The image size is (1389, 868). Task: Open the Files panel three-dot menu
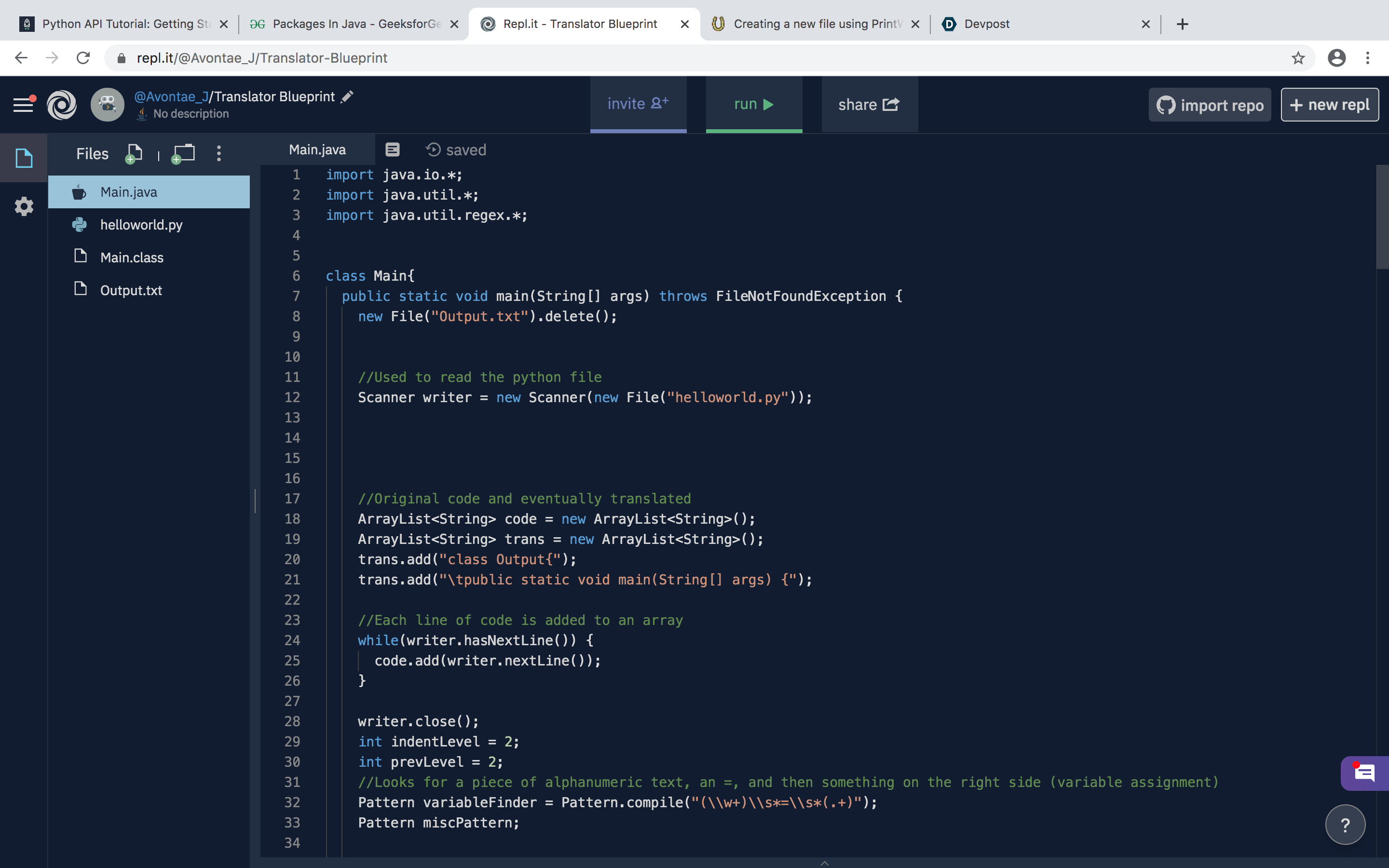coord(218,153)
